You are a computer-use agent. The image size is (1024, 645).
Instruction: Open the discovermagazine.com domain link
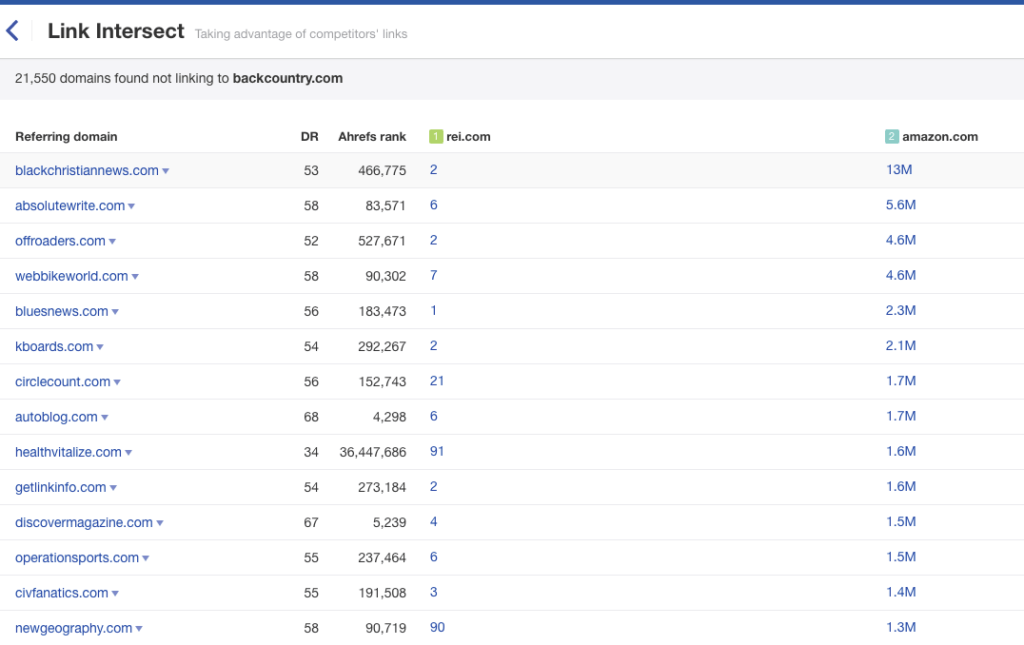[x=84, y=523]
